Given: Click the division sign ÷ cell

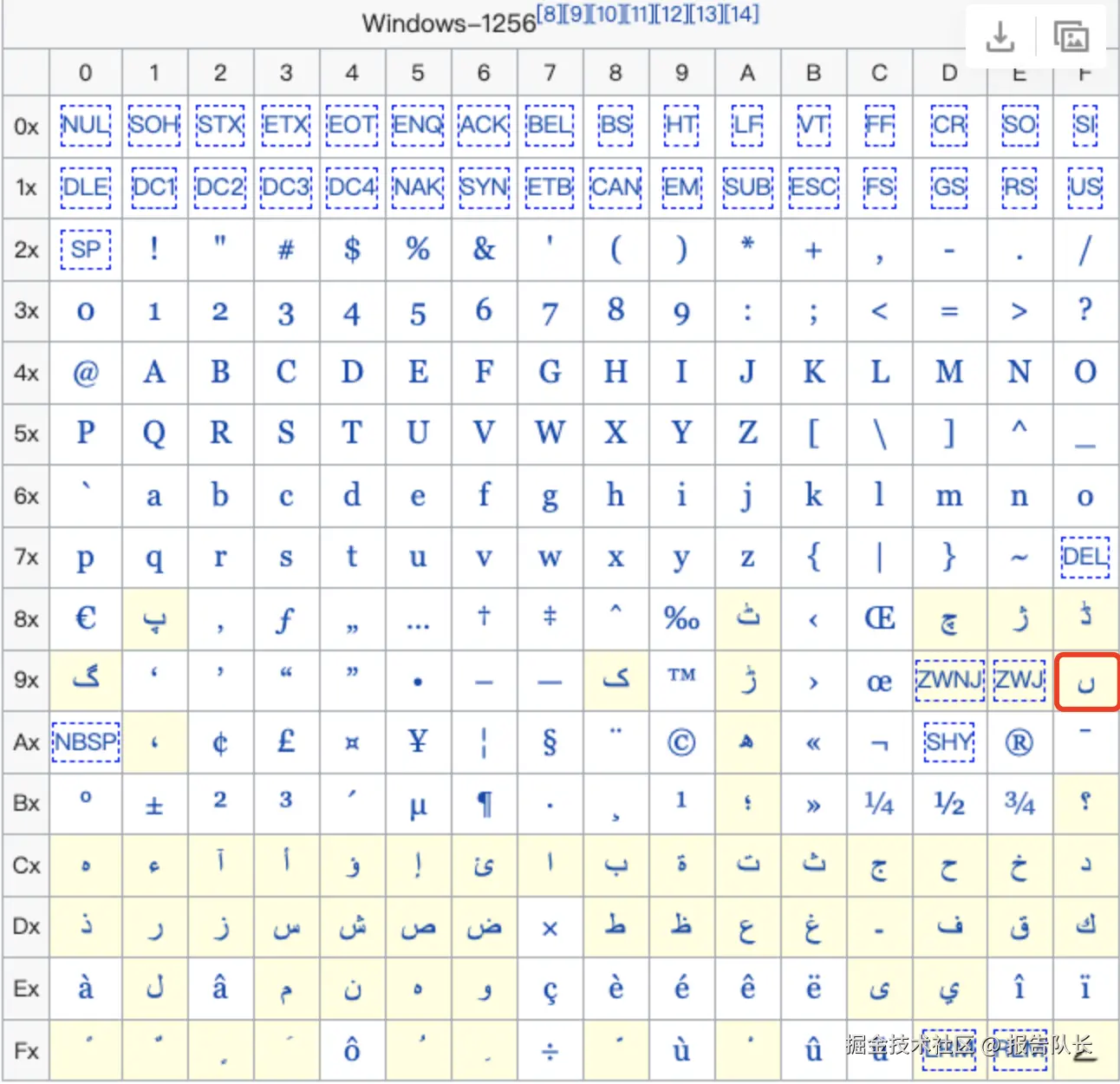Looking at the screenshot, I should (550, 1051).
